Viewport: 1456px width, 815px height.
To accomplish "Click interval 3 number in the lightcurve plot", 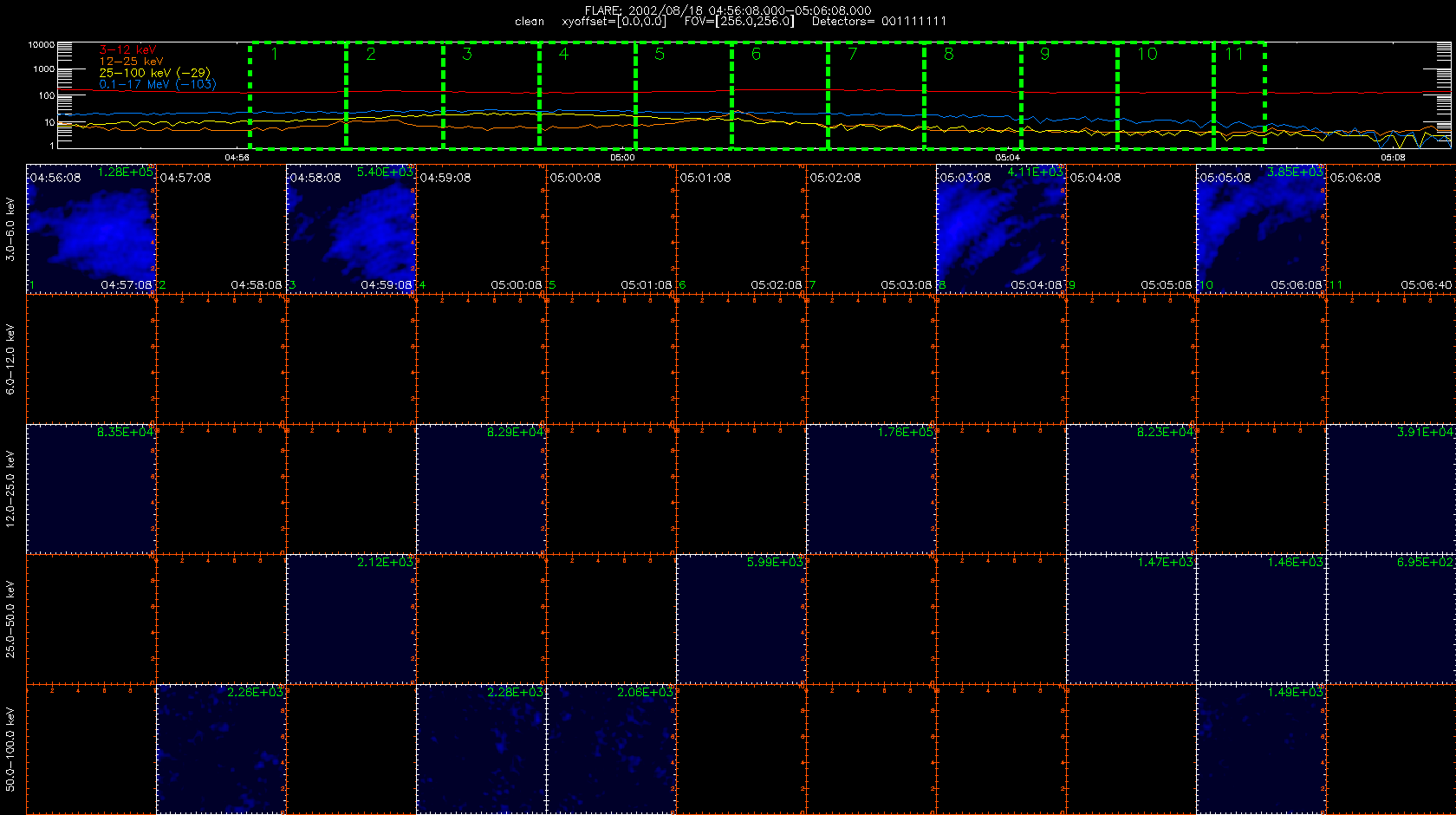I will (467, 55).
